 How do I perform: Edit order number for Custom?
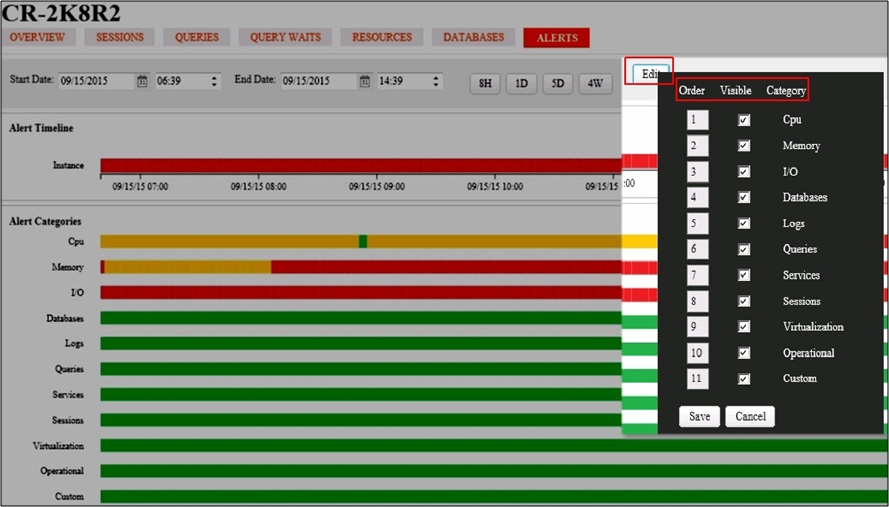[x=697, y=379]
